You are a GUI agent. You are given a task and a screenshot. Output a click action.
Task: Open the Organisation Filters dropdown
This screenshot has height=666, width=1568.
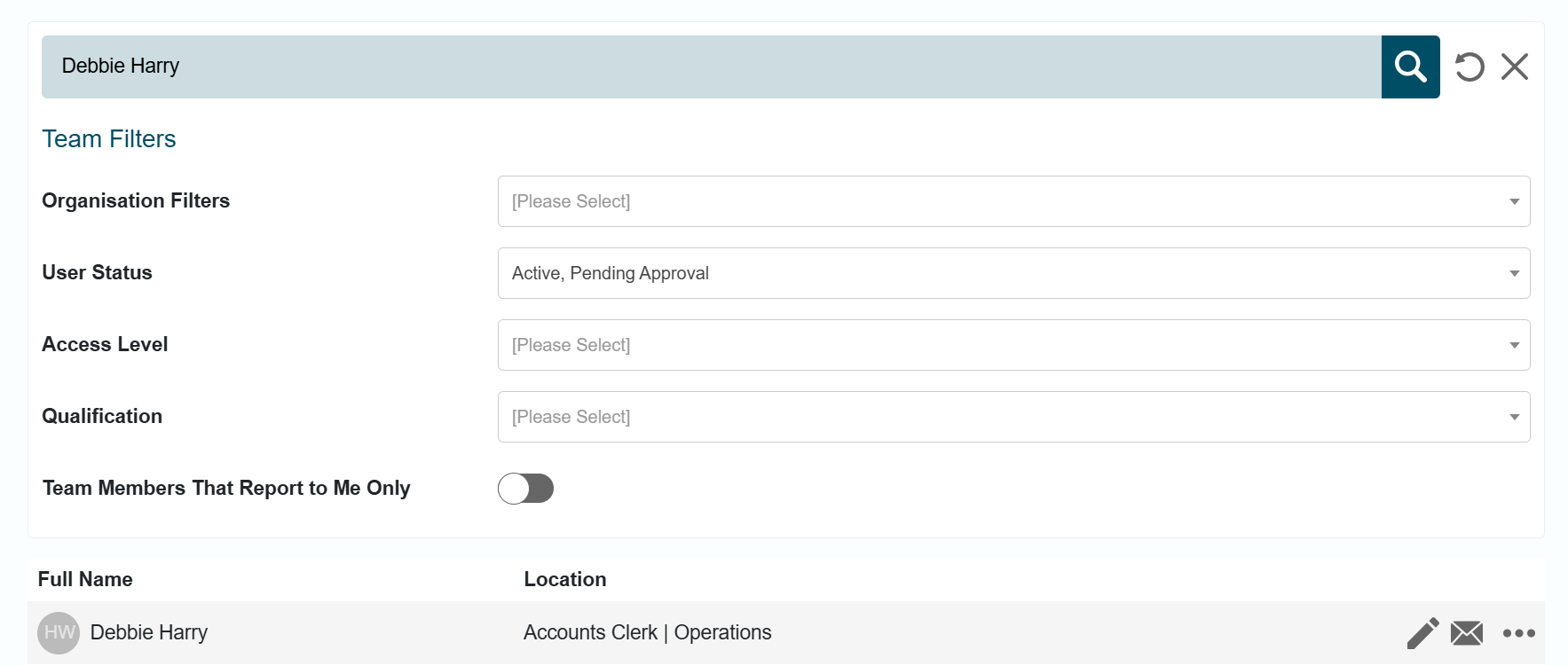pyautogui.click(x=1013, y=201)
